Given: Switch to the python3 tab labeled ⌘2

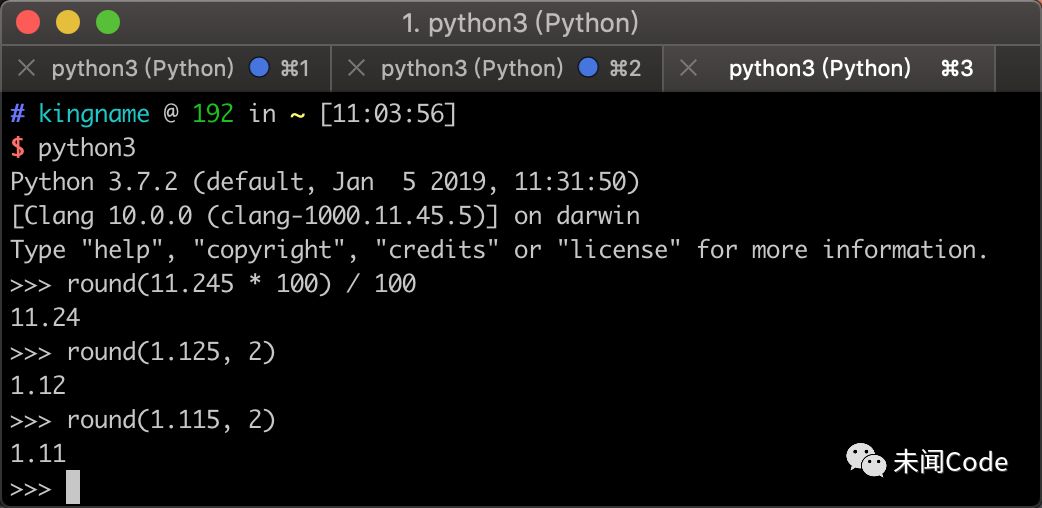Looking at the screenshot, I should point(472,69).
